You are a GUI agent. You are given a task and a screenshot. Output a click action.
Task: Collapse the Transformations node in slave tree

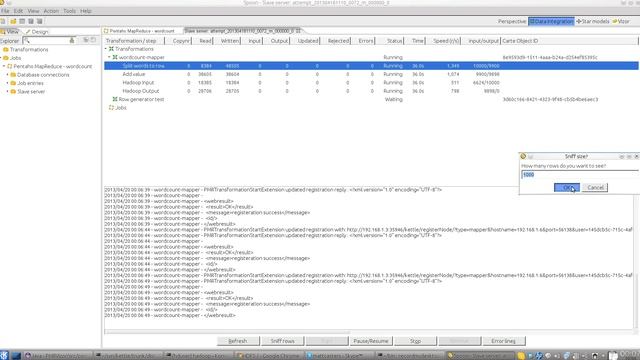coord(106,49)
